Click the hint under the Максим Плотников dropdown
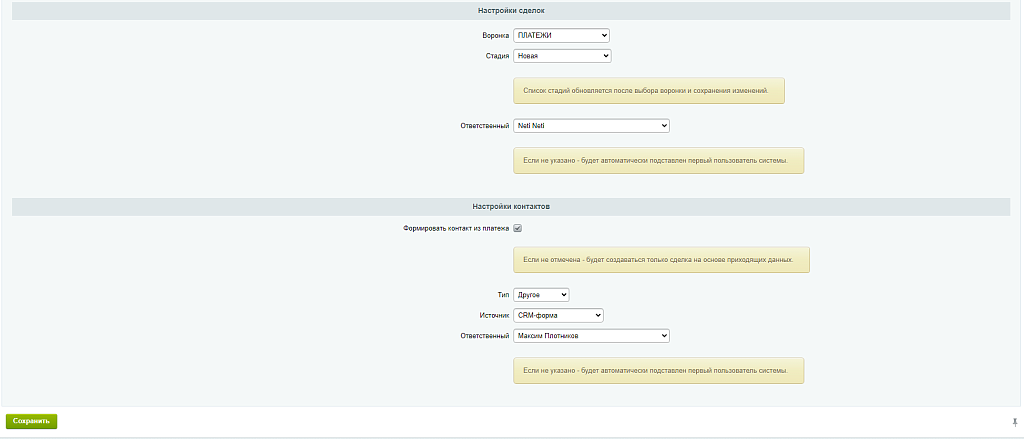1024x439 pixels. pos(658,370)
